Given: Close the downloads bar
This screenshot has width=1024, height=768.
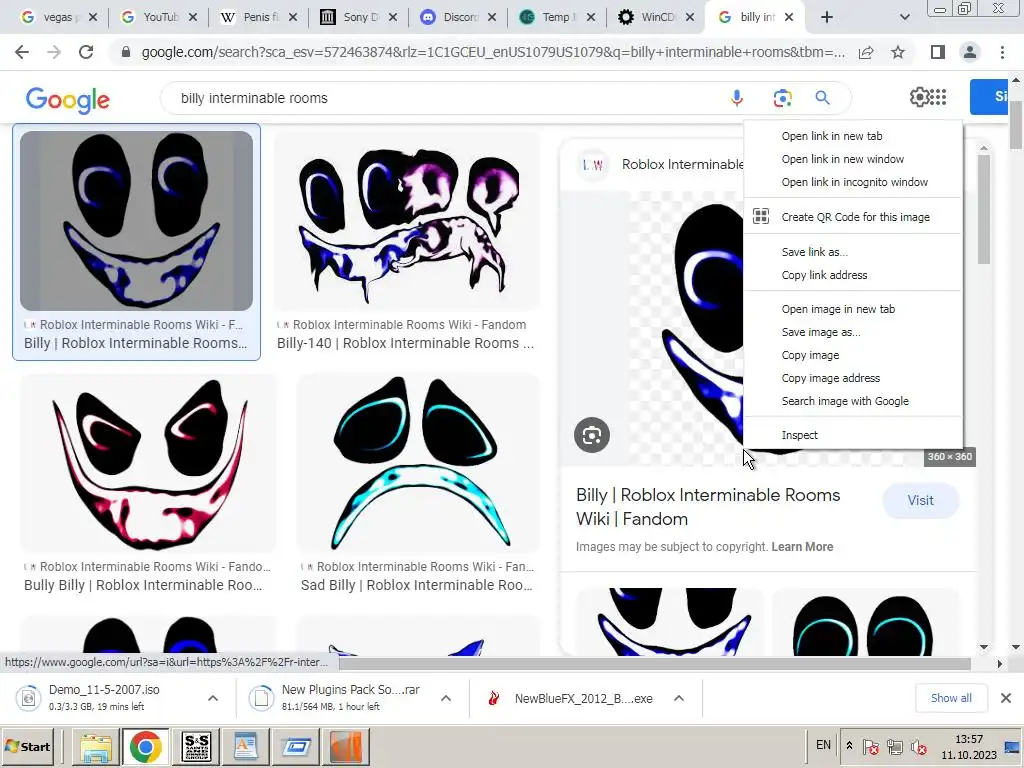Looking at the screenshot, I should tap(1006, 698).
